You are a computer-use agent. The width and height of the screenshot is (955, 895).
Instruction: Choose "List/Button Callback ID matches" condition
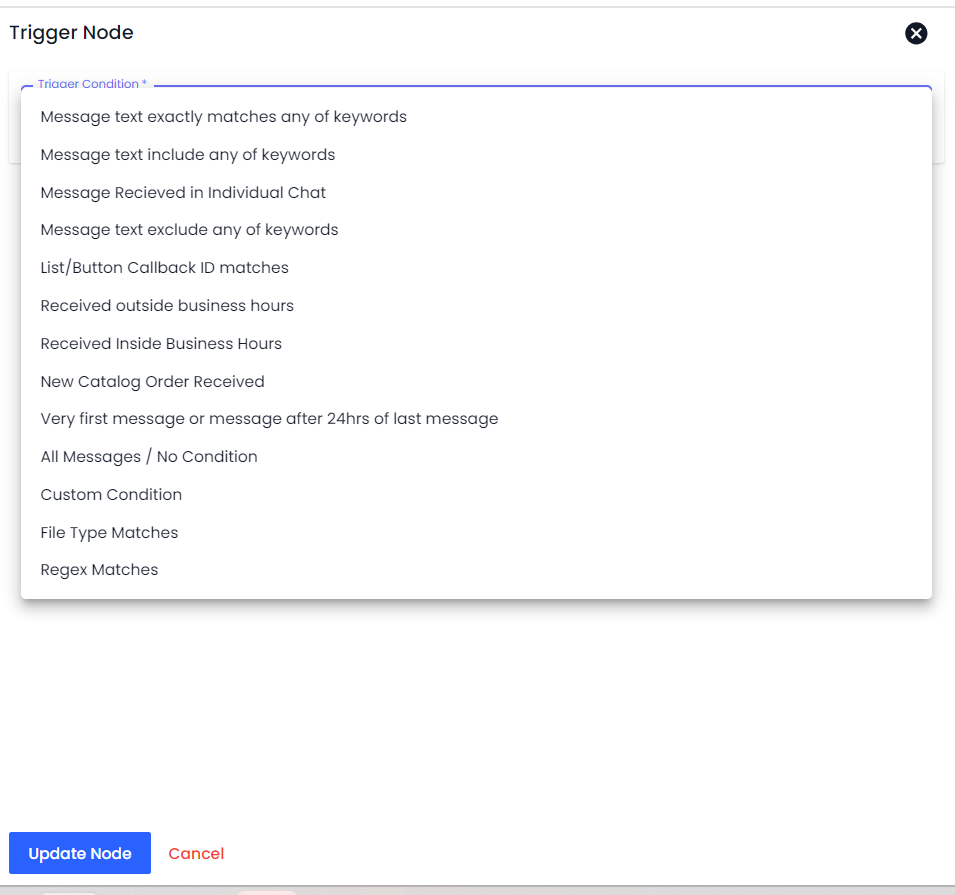pyautogui.click(x=164, y=268)
